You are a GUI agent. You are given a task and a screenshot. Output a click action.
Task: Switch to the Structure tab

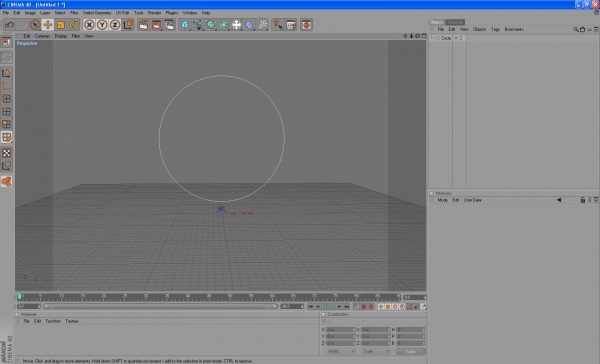[455, 22]
